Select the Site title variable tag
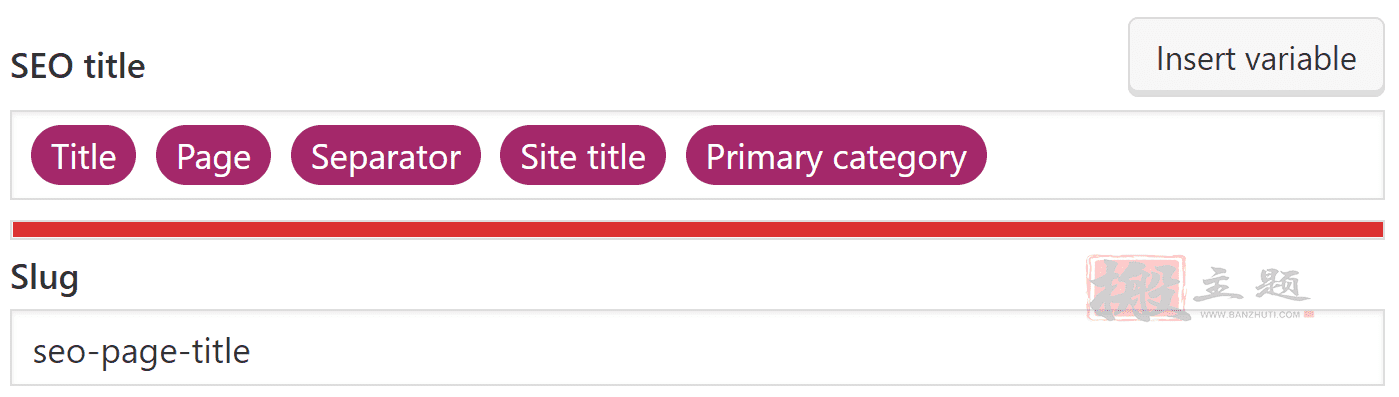1399x397 pixels. (583, 156)
